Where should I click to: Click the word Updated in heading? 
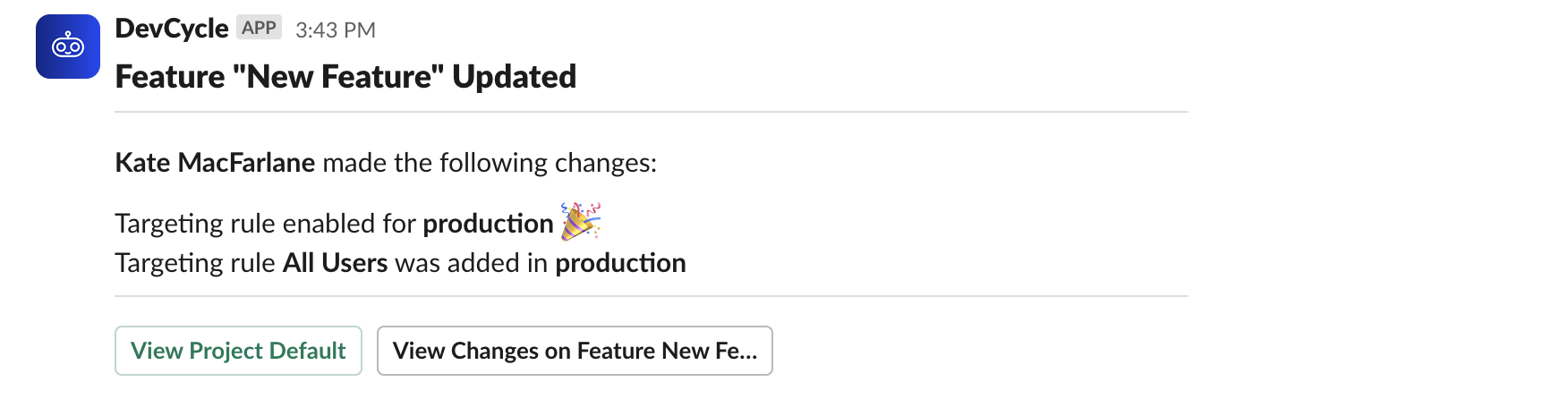point(514,77)
